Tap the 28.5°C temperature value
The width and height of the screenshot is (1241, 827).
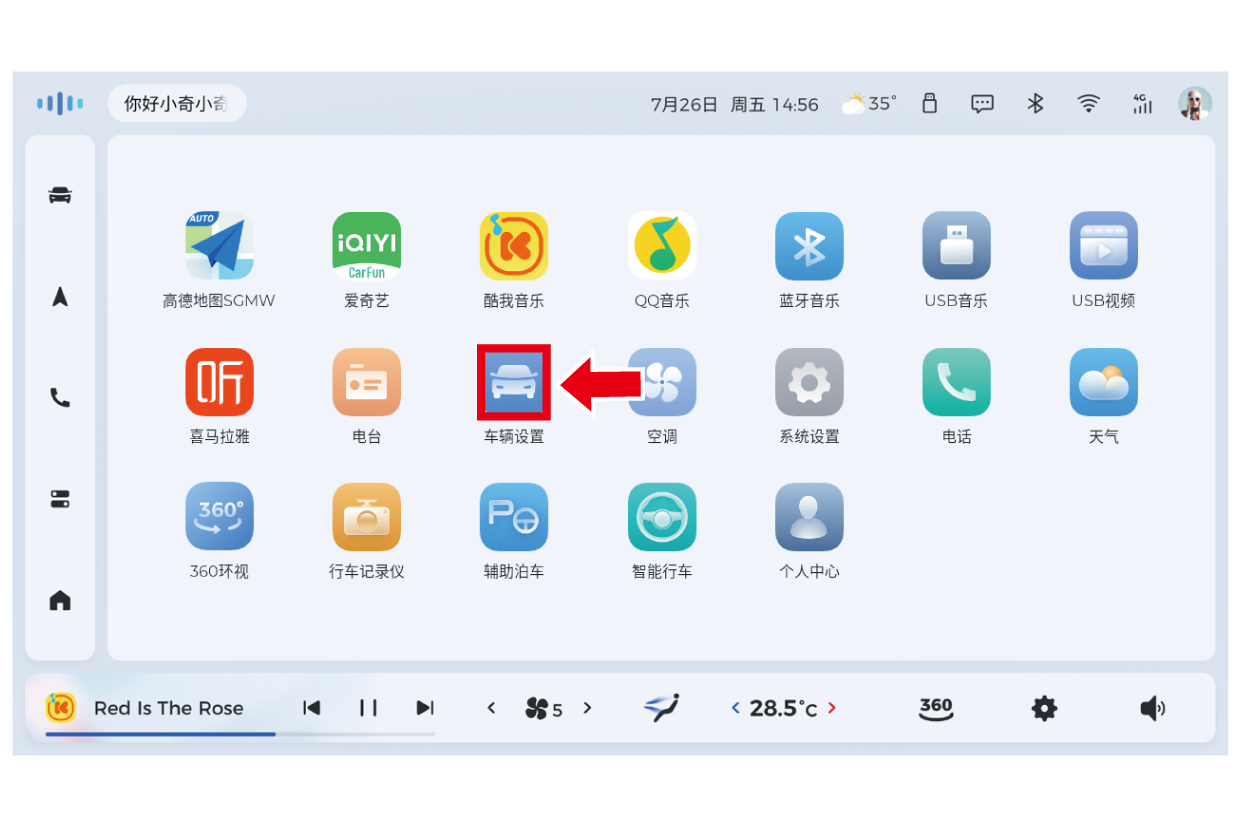[783, 708]
